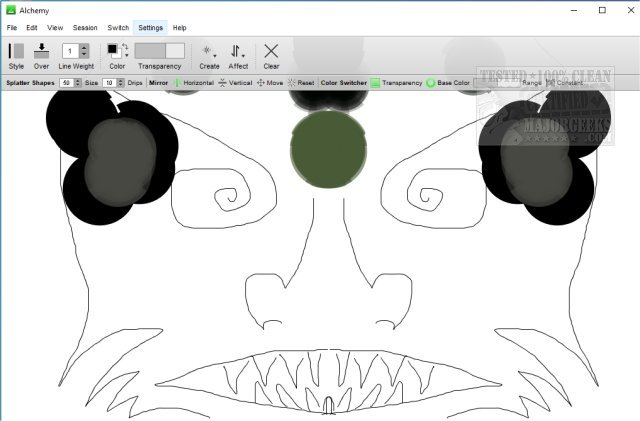Viewport: 640px width, 421px height.
Task: Click the Help menu
Action: click(x=180, y=28)
